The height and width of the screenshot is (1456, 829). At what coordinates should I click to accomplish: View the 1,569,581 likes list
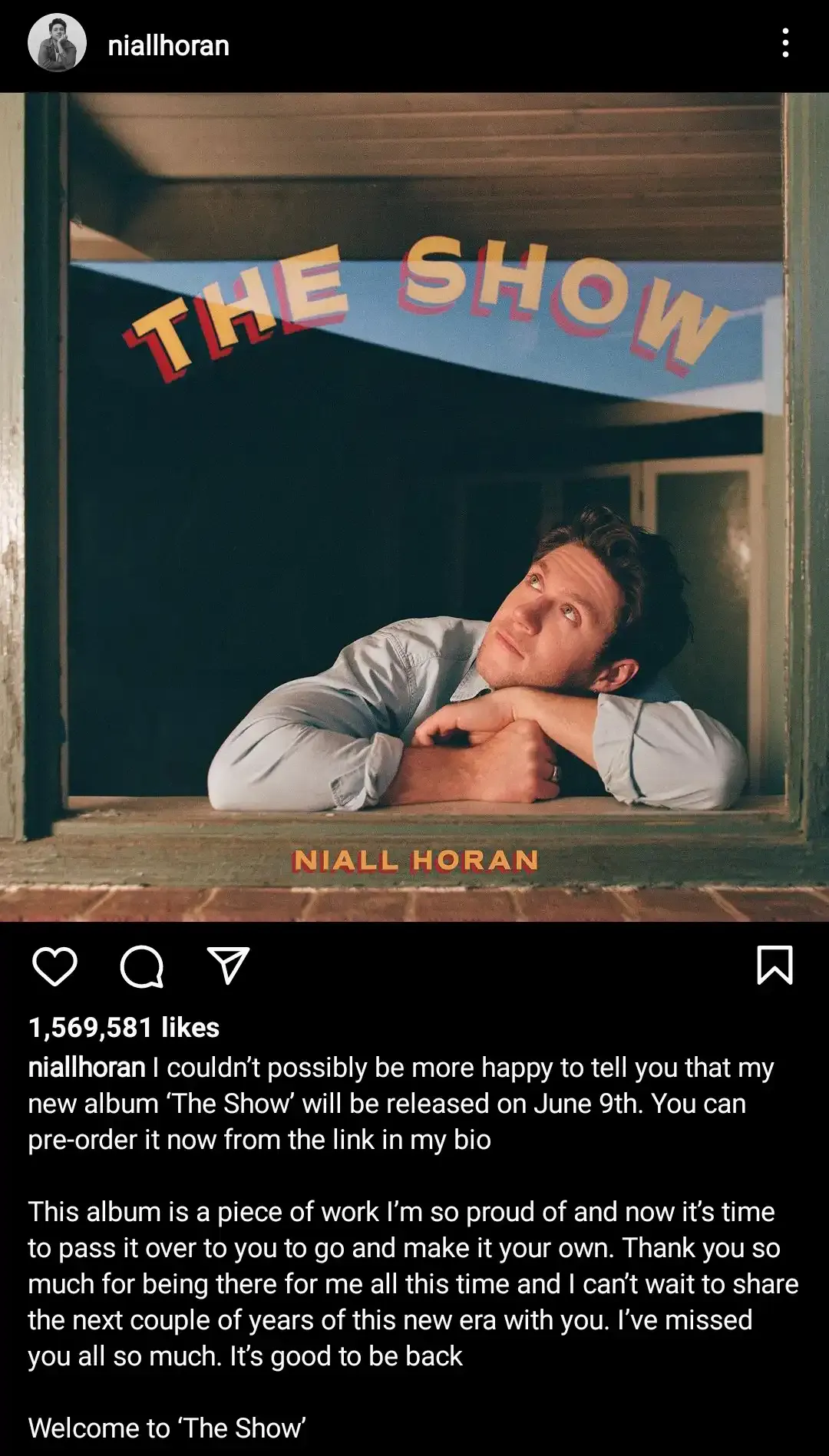[124, 1027]
